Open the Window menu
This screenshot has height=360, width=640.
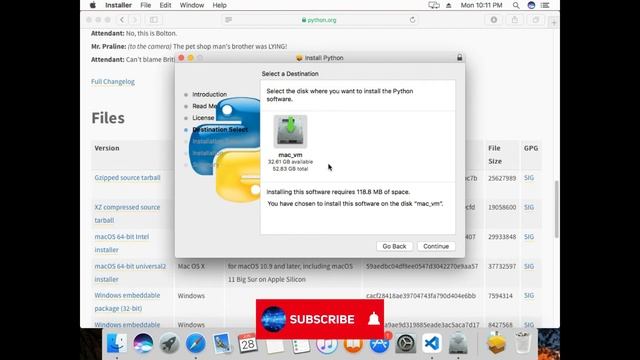(192, 5)
